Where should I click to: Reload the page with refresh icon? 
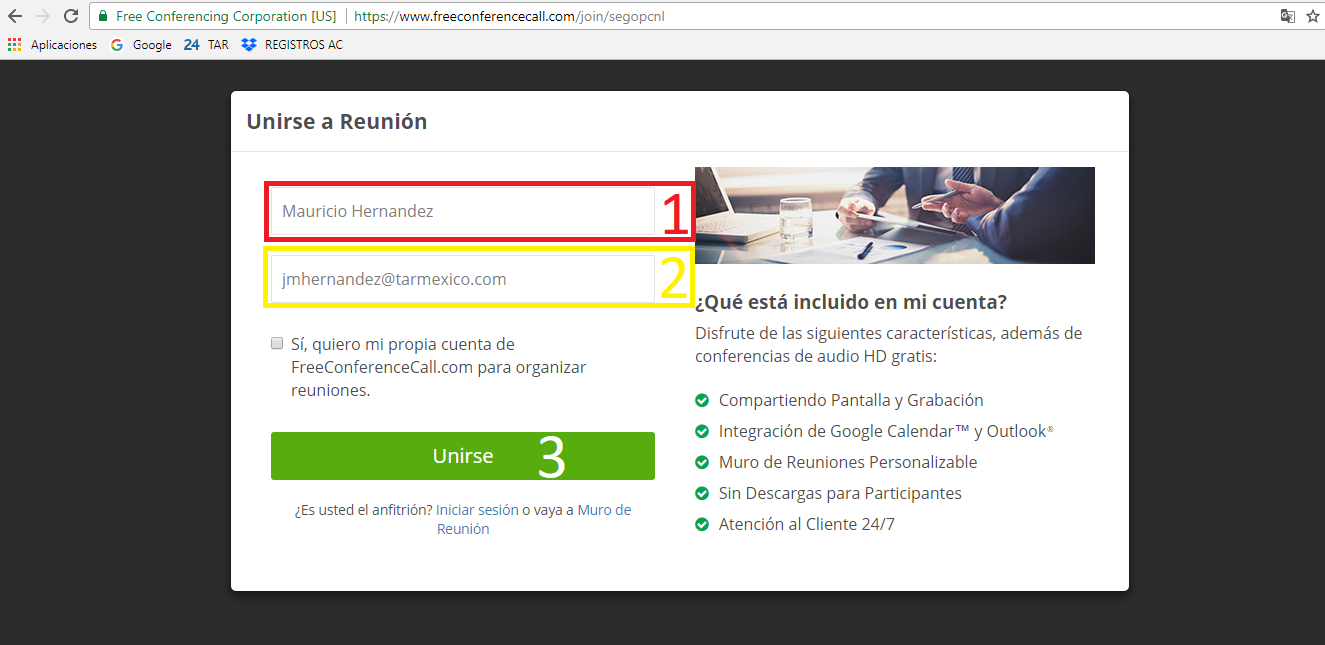(70, 16)
